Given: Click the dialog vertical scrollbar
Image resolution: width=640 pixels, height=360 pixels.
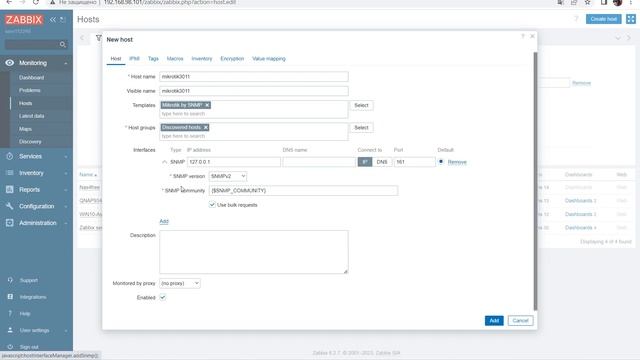Looking at the screenshot, I should pyautogui.click(x=535, y=181).
